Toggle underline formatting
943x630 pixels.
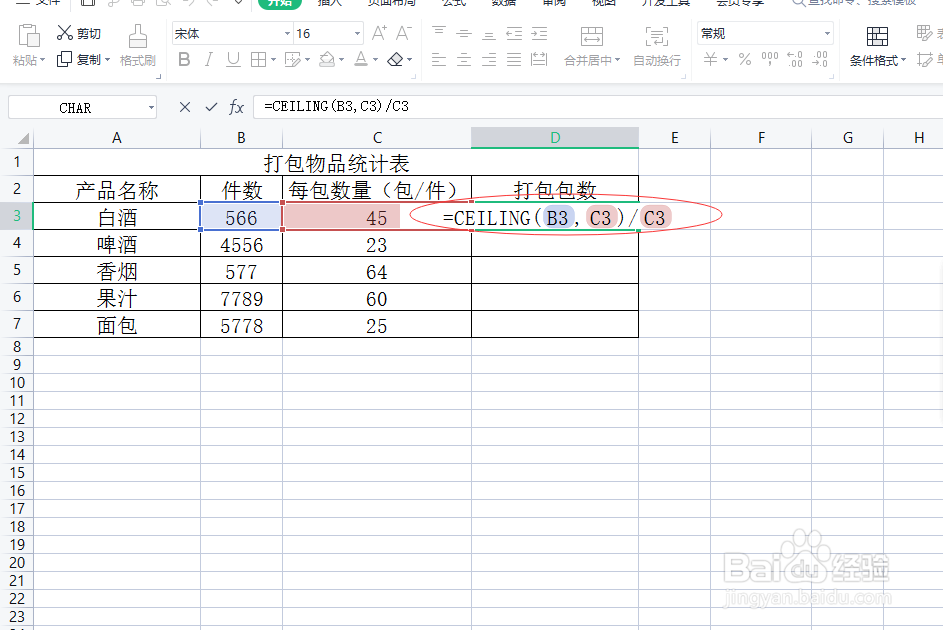tap(232, 59)
